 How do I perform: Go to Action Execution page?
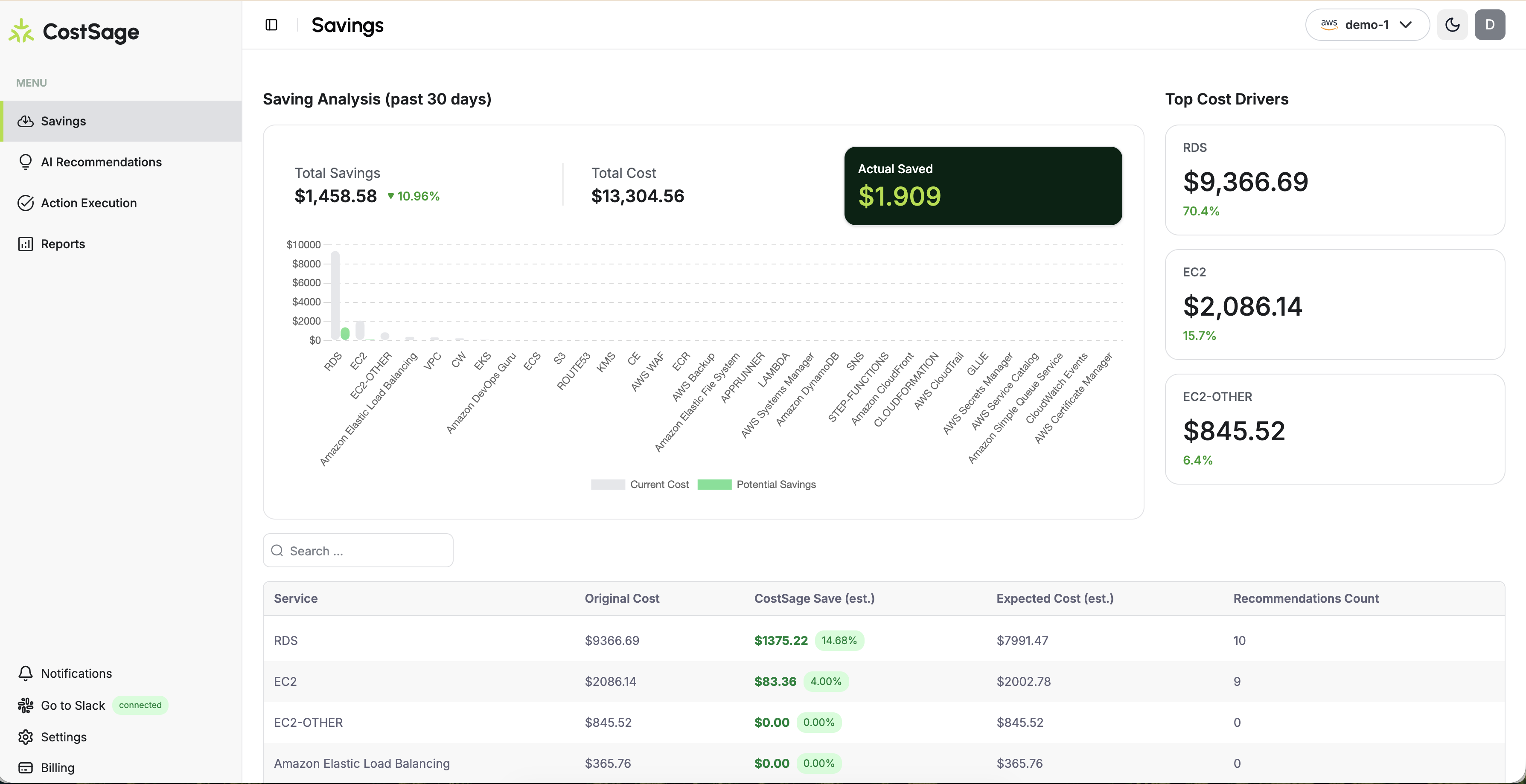89,203
